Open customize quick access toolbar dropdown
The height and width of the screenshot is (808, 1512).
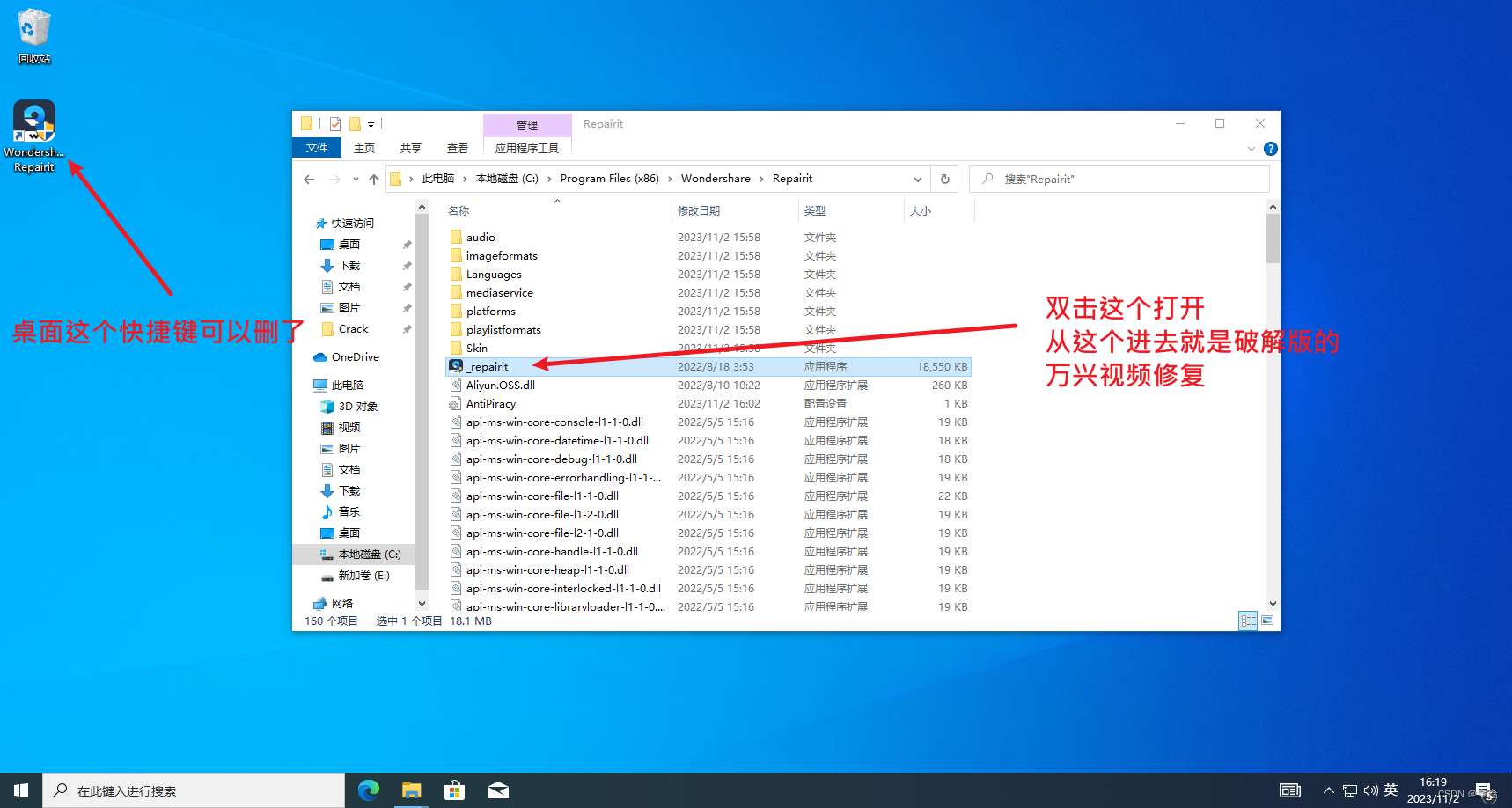pyautogui.click(x=371, y=124)
